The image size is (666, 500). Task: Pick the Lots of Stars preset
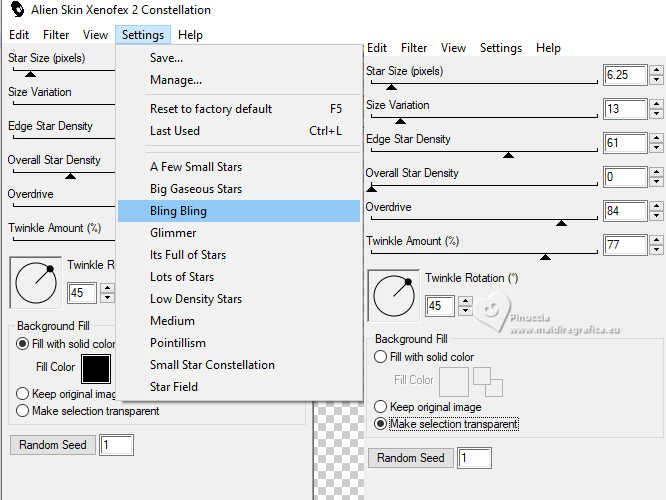[x=239, y=277]
